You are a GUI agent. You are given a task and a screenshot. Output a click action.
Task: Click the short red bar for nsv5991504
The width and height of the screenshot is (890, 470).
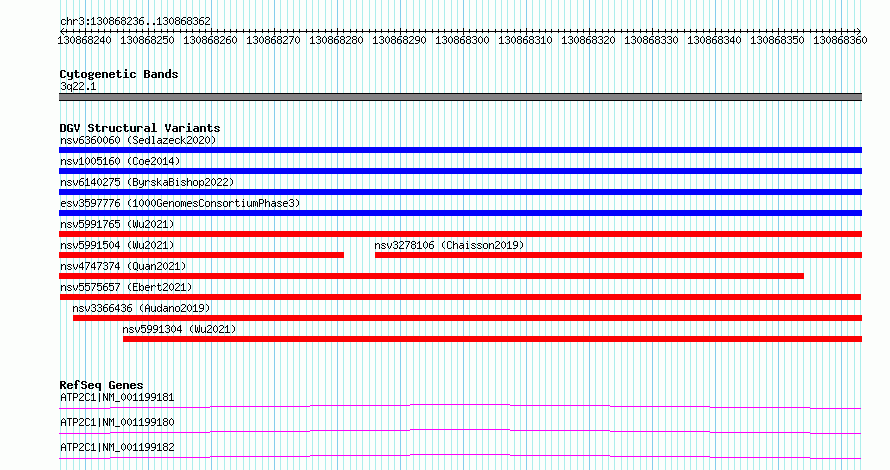(201, 255)
